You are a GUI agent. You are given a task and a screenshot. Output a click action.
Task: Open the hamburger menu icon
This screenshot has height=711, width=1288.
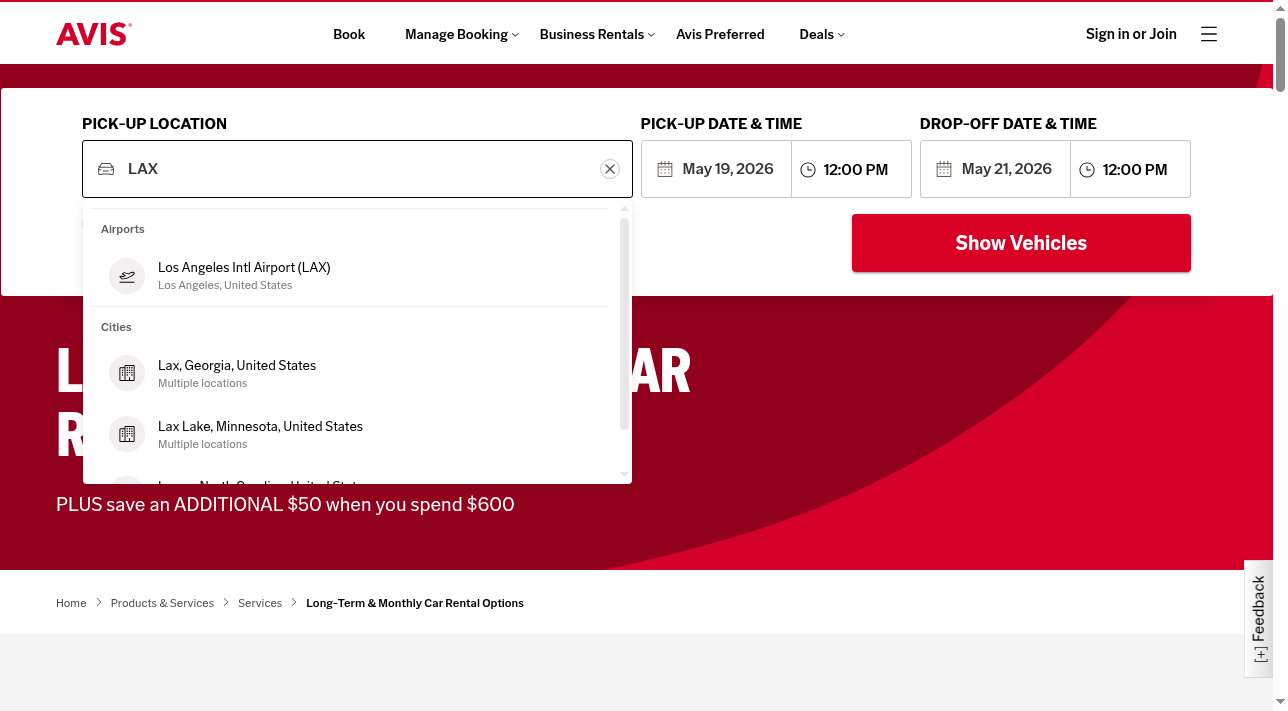(1209, 34)
